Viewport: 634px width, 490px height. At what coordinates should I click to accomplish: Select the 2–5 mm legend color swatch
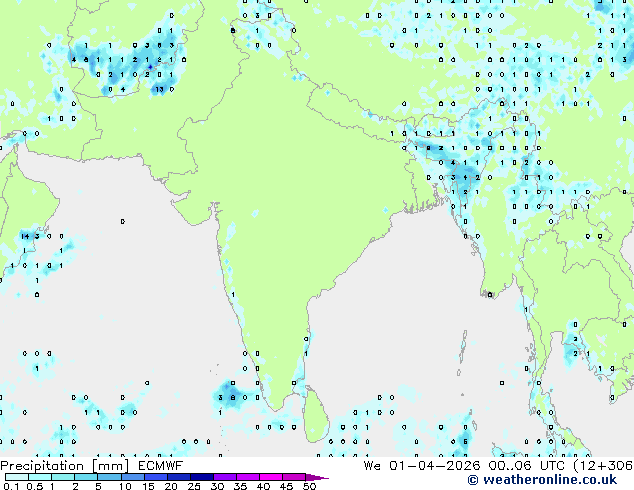pos(86,477)
